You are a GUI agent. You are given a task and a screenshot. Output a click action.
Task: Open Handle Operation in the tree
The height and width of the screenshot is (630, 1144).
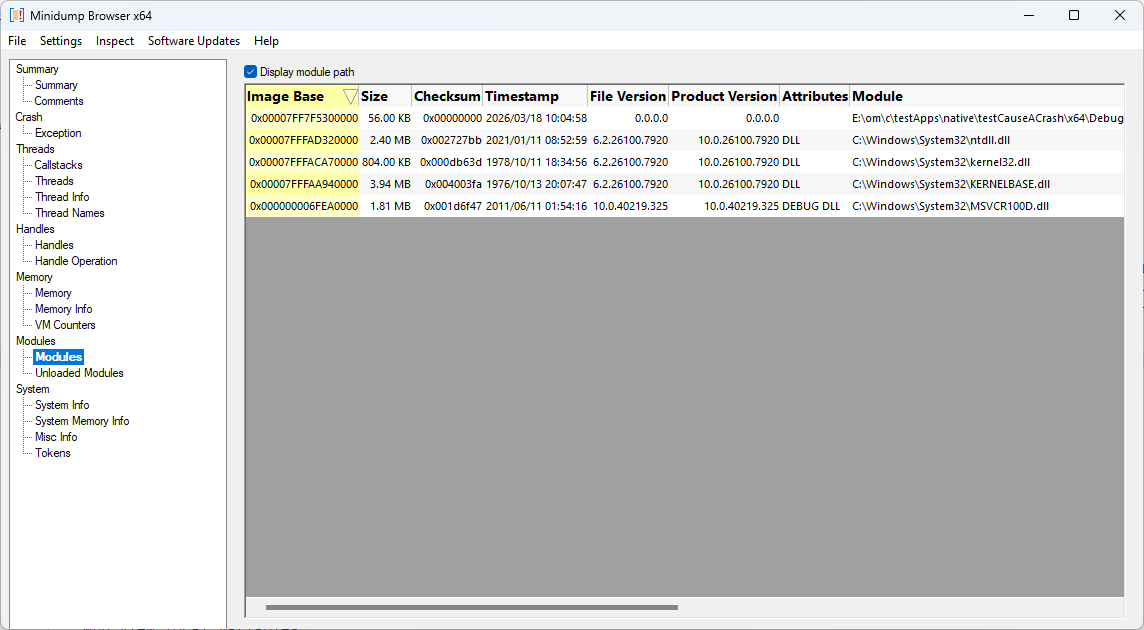76,261
